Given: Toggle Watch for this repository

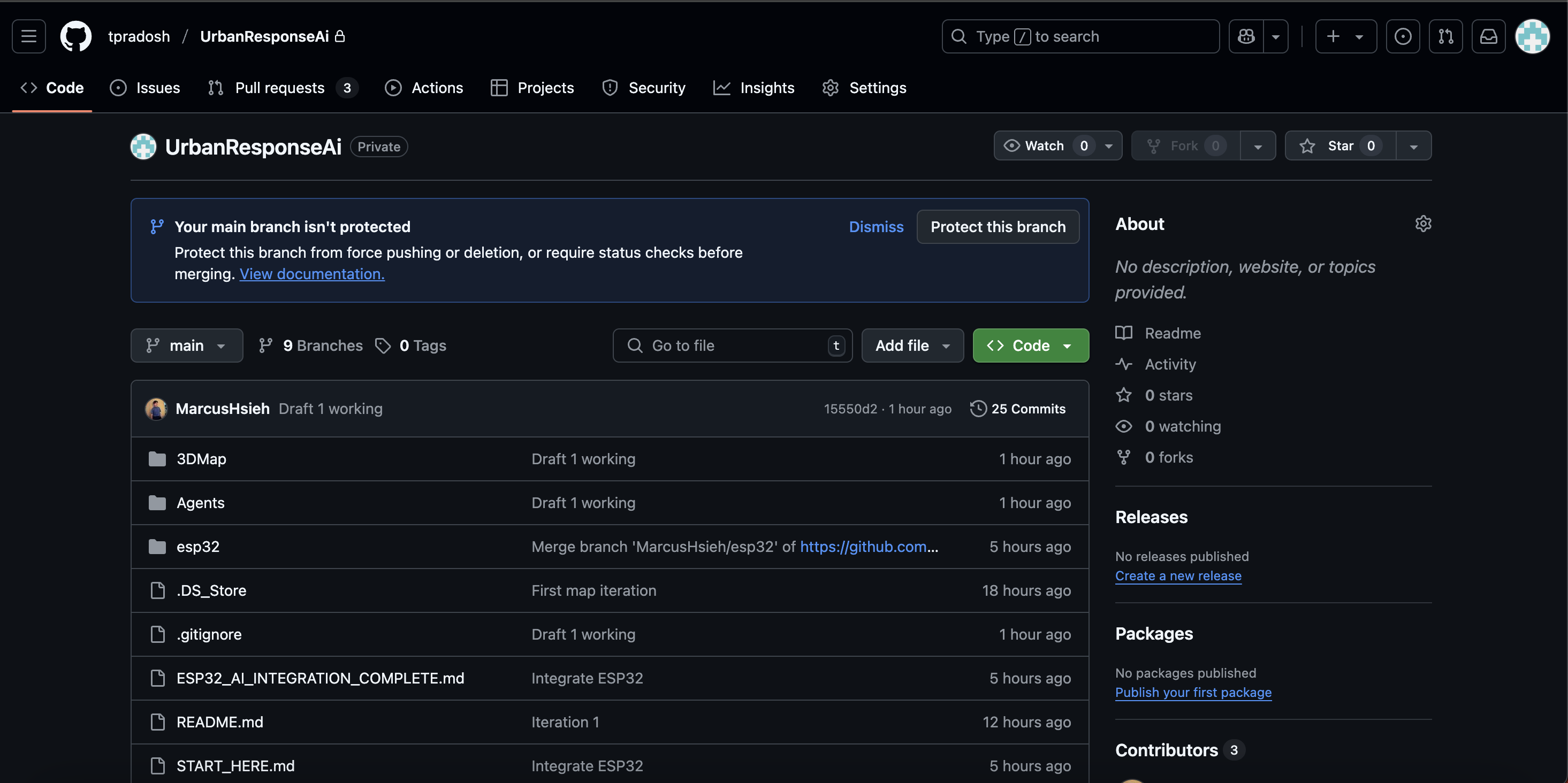Looking at the screenshot, I should tap(1044, 146).
